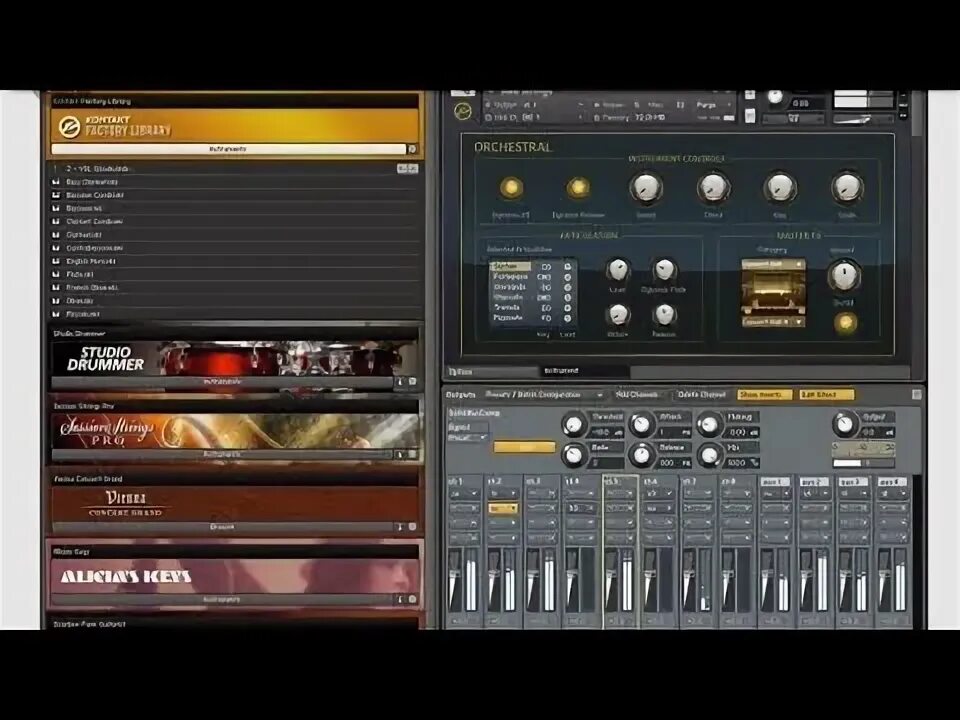Click the instrument solo square in rack header

(x=750, y=95)
